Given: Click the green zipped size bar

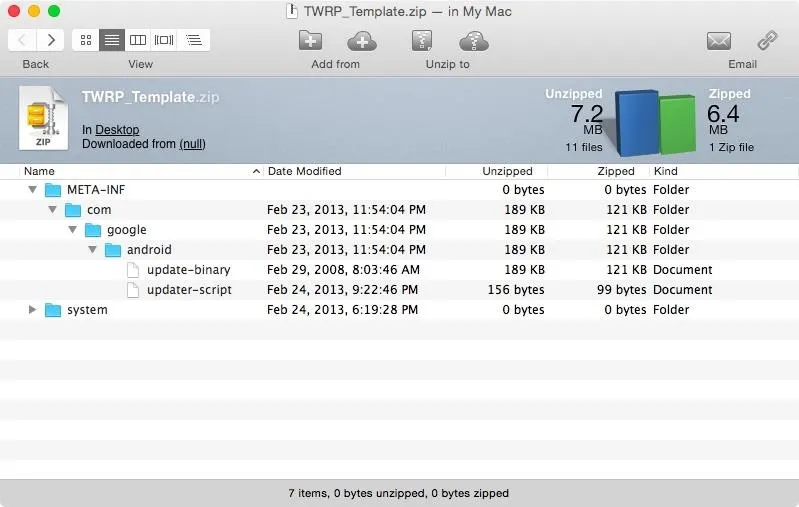Looking at the screenshot, I should [x=678, y=125].
